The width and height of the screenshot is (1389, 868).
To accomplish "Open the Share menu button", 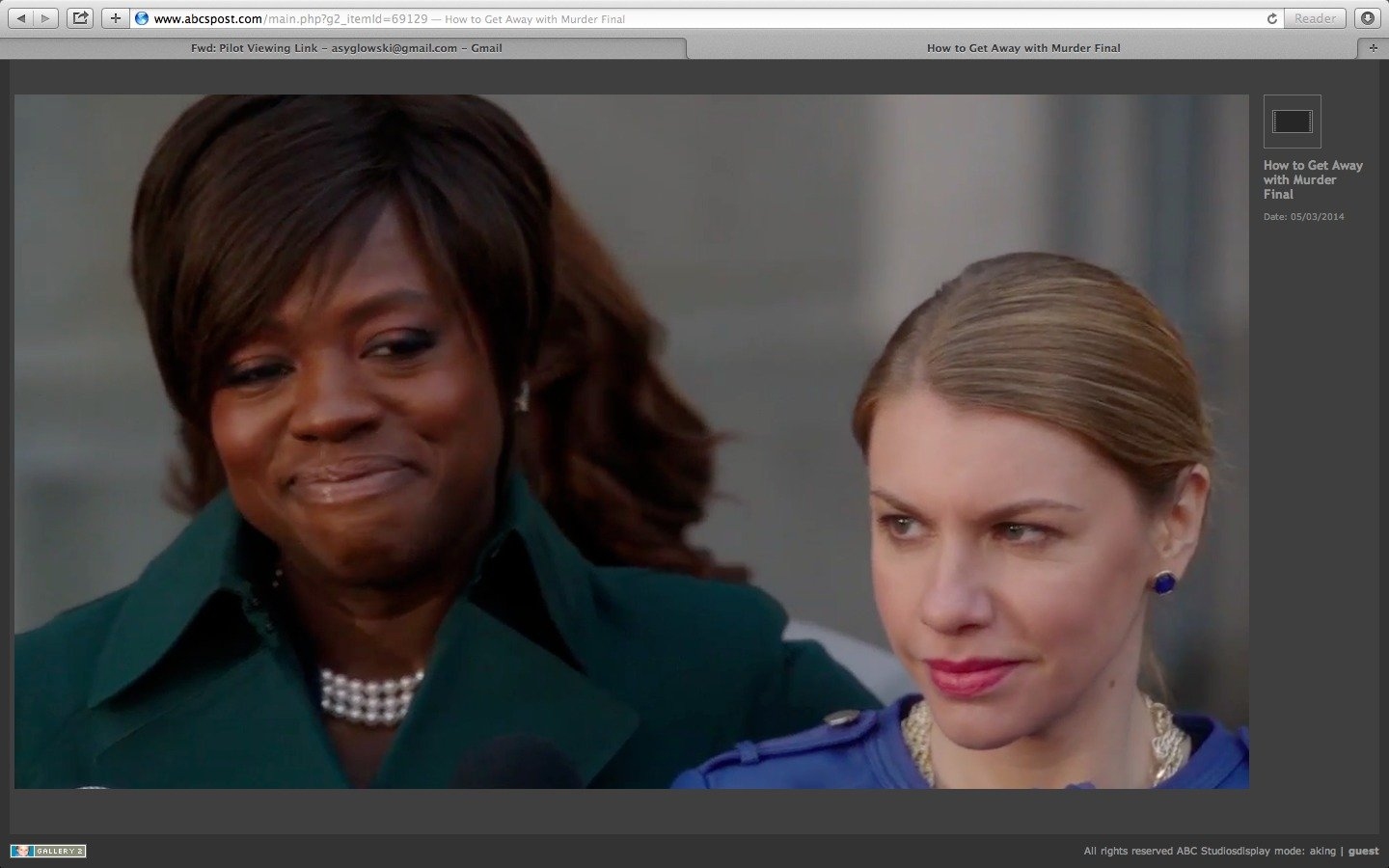I will [x=81, y=18].
